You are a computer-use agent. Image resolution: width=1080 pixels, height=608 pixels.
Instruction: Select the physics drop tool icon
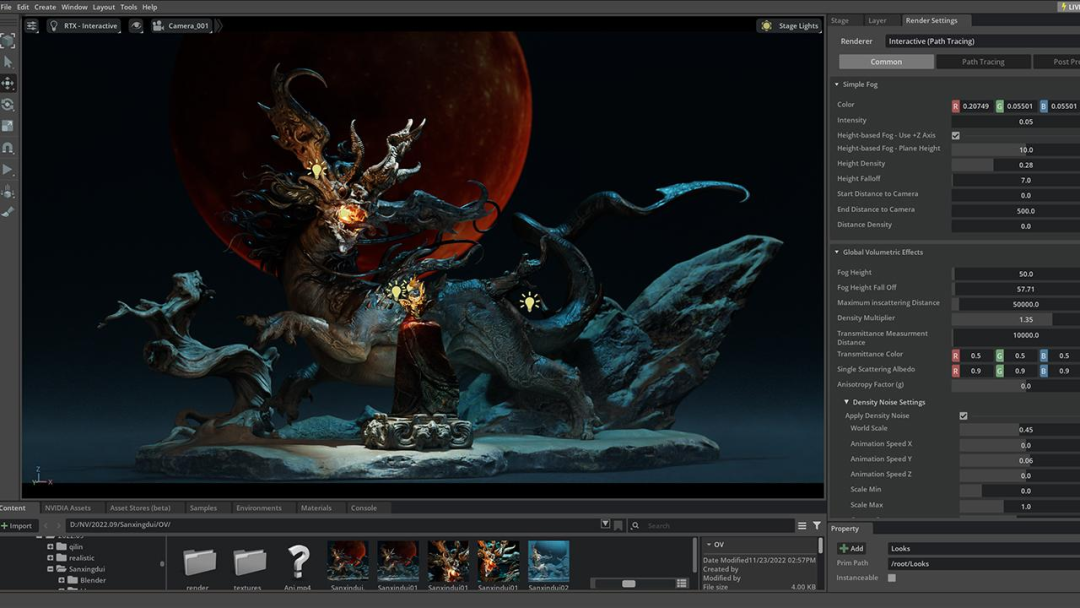(x=8, y=191)
